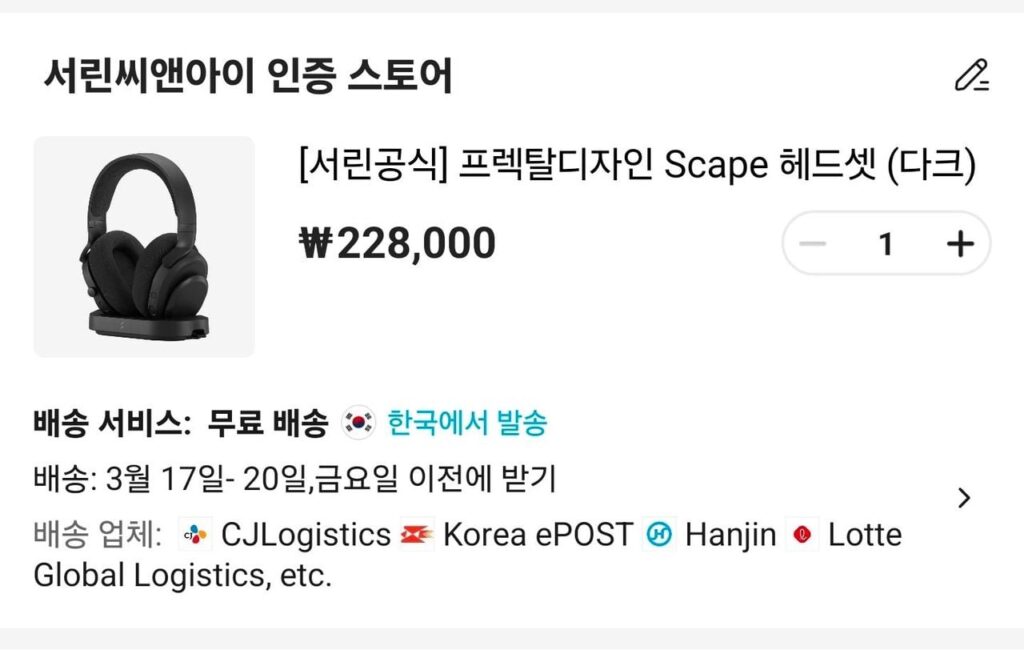Click the Korea ePOST carrier name text

coord(537,535)
